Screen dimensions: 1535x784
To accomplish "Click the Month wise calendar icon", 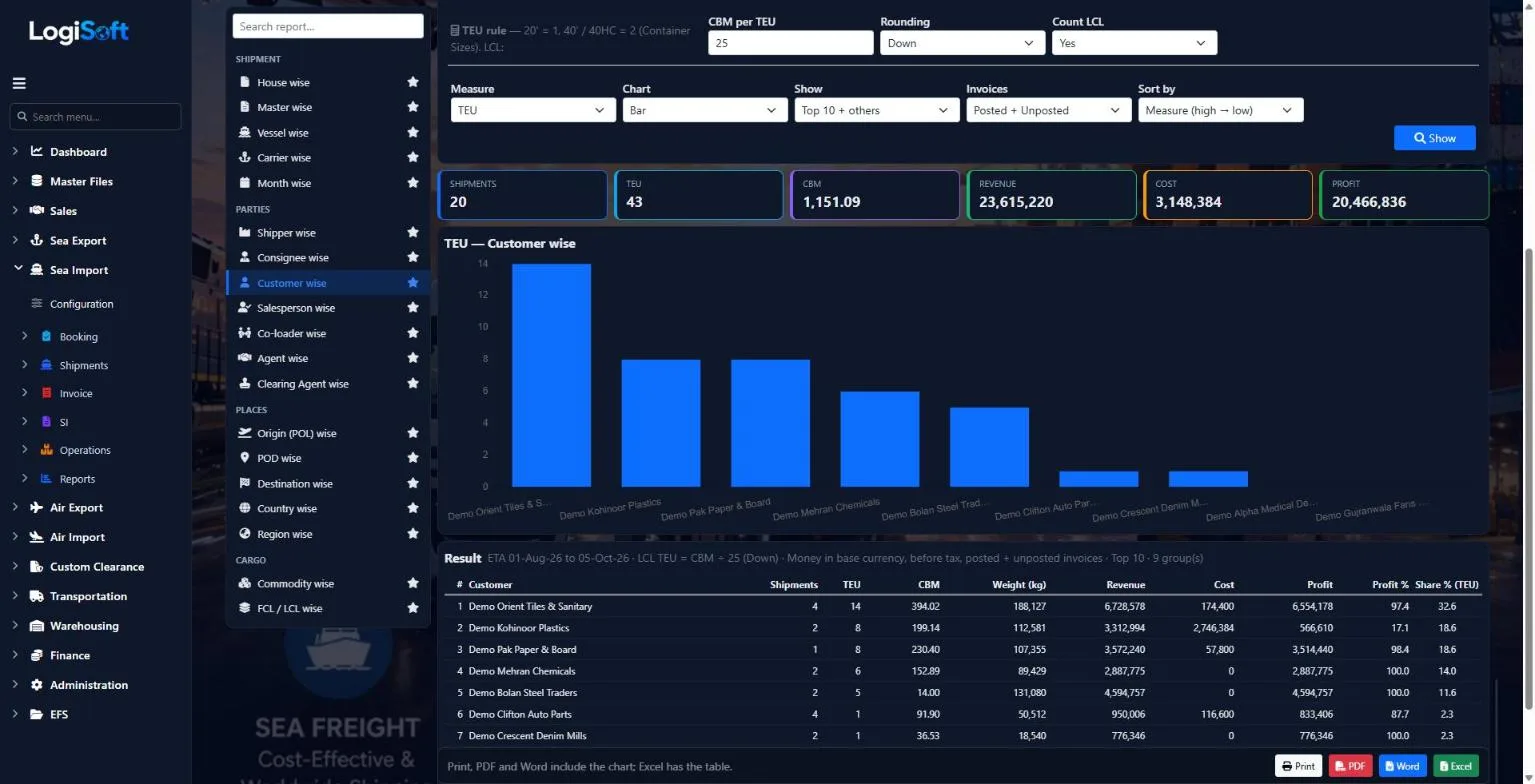I will 245,183.
